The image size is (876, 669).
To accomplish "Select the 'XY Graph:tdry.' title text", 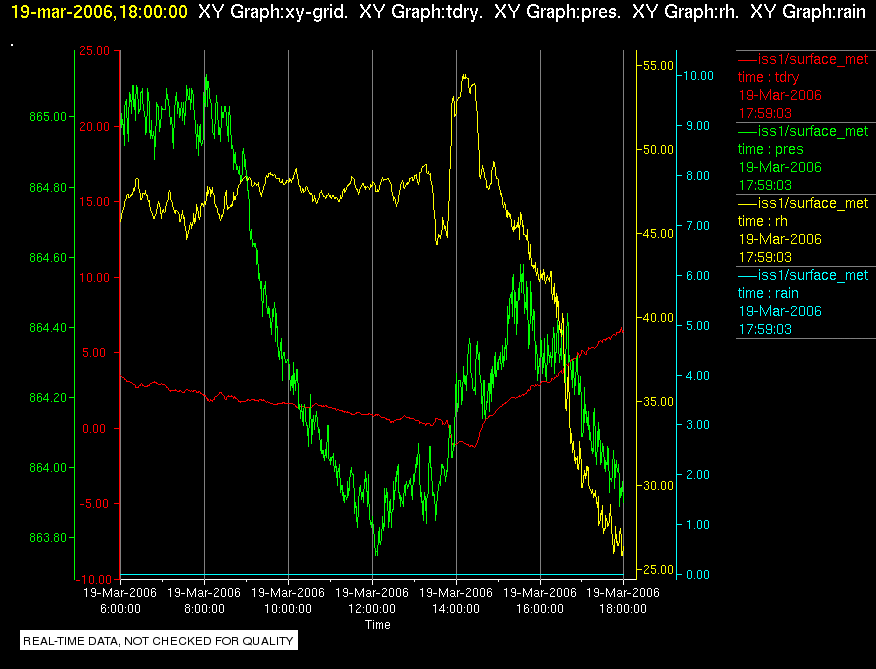I will point(421,12).
